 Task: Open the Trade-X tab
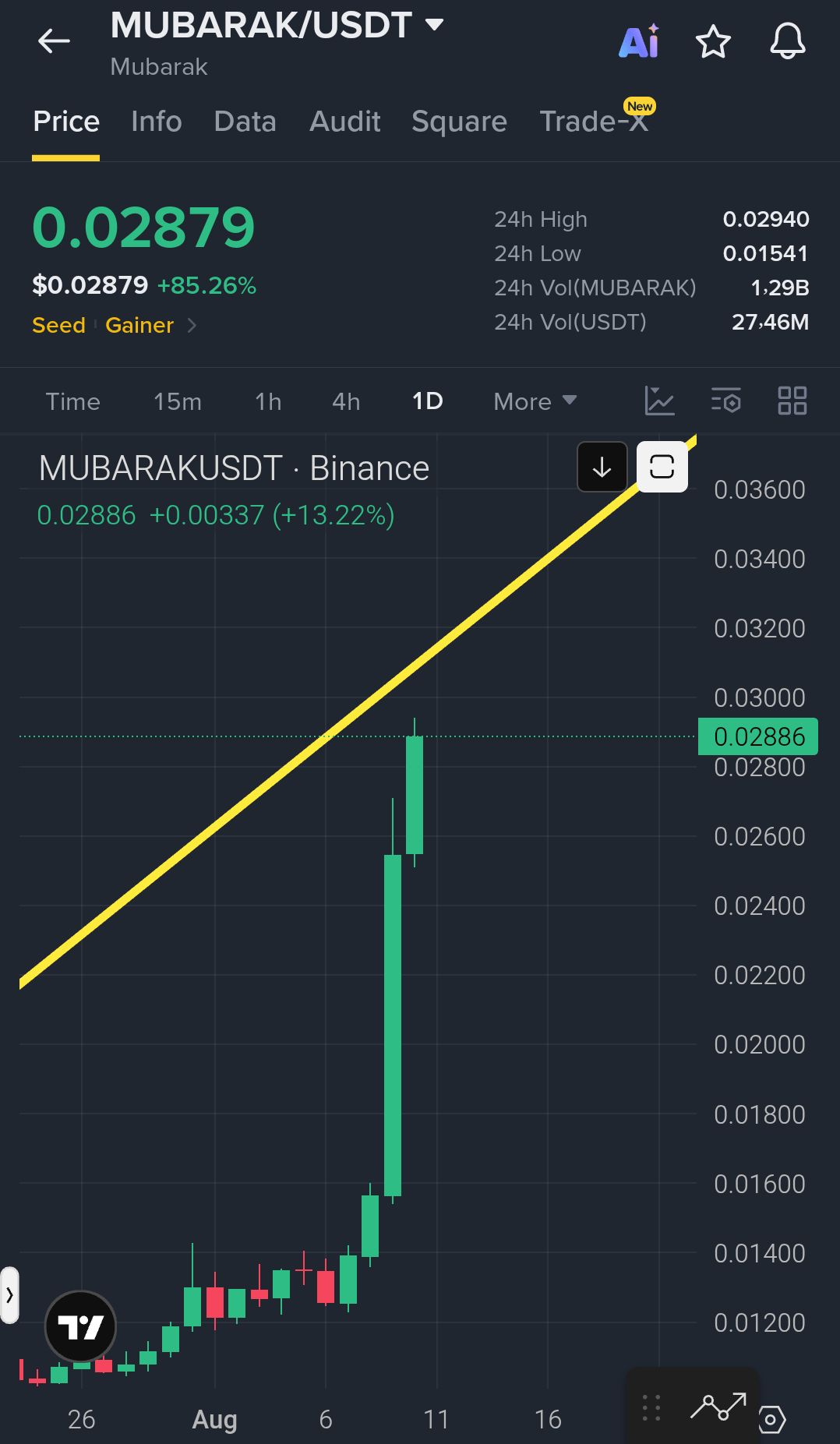[594, 122]
